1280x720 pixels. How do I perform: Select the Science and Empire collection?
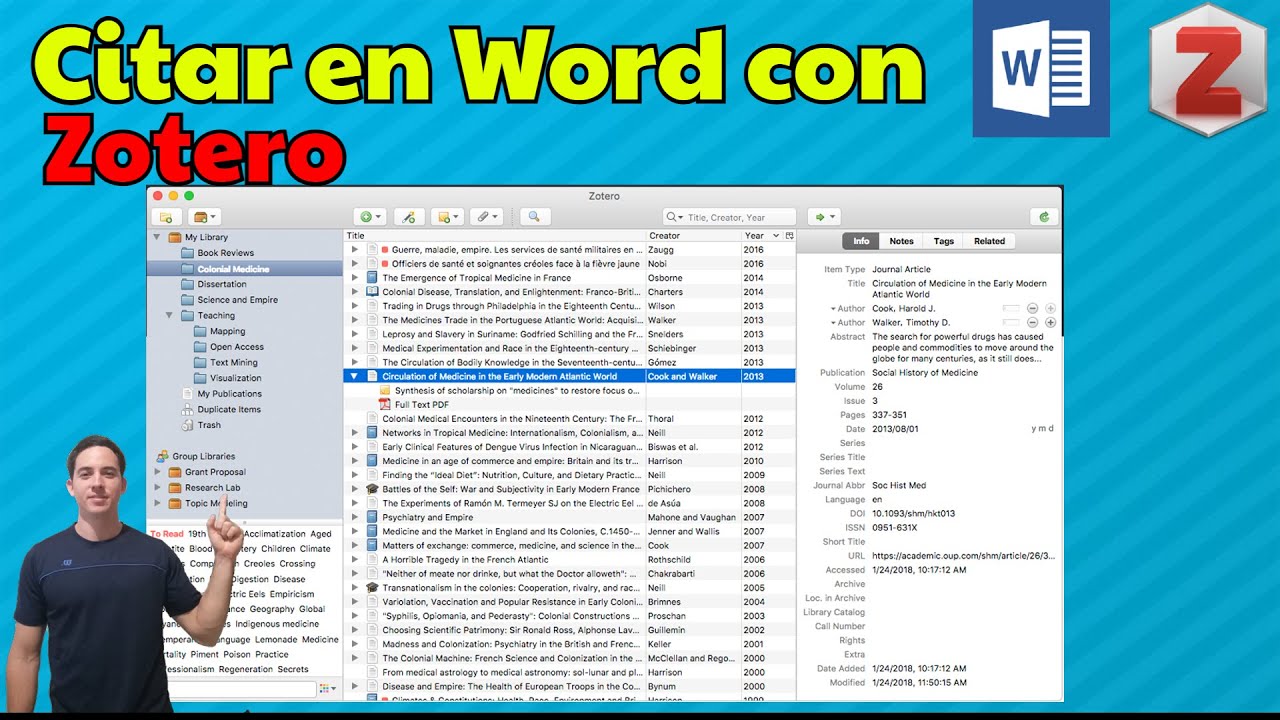[x=238, y=300]
